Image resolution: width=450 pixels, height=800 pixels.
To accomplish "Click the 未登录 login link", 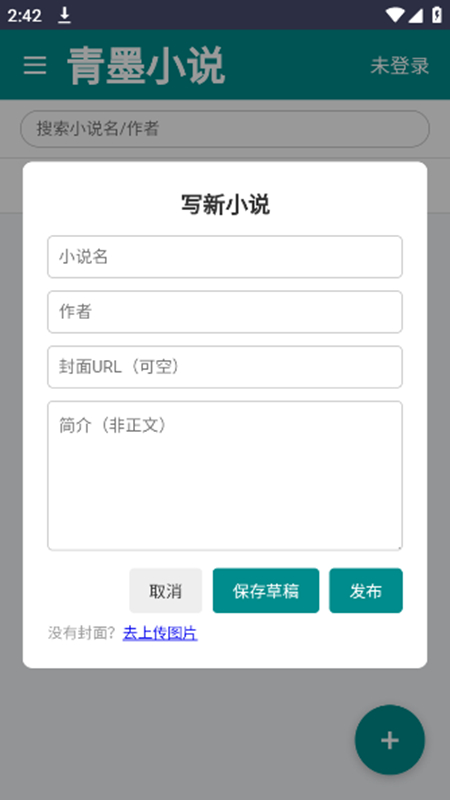I will coord(400,66).
